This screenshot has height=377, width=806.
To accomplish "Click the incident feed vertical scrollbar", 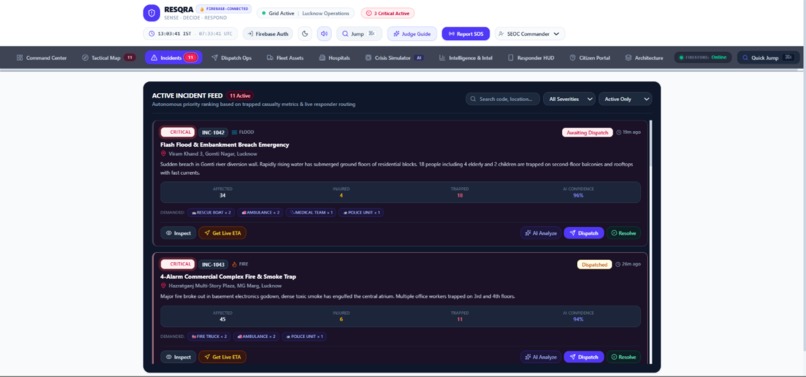I will [650, 242].
